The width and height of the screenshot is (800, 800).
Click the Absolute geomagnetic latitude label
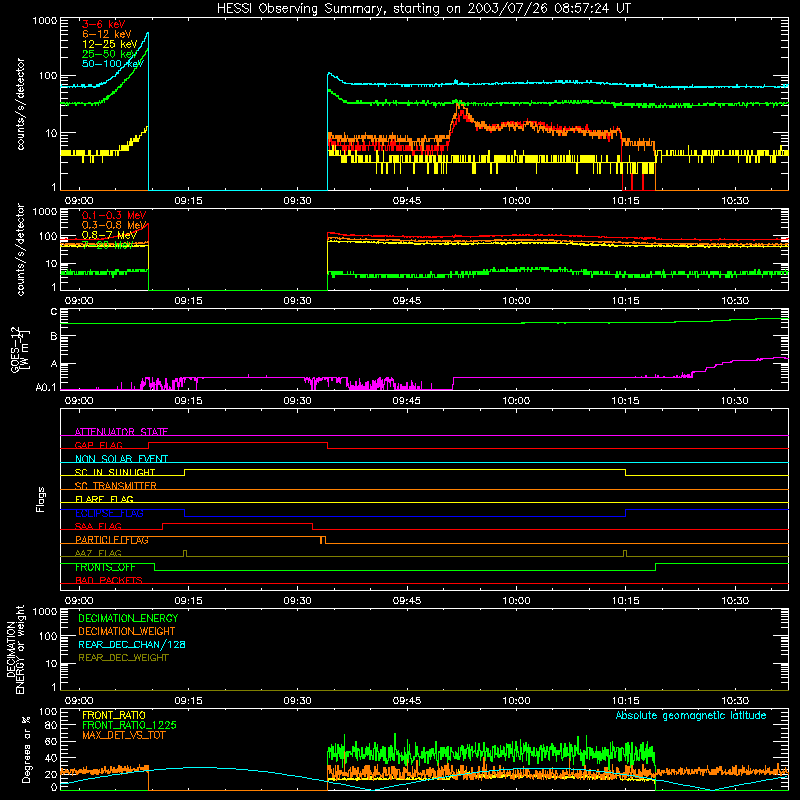point(691,715)
